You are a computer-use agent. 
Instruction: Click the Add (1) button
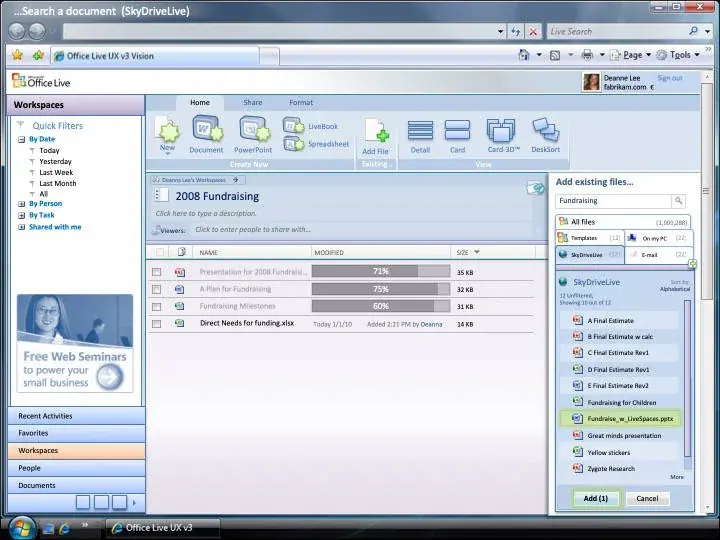pos(596,499)
